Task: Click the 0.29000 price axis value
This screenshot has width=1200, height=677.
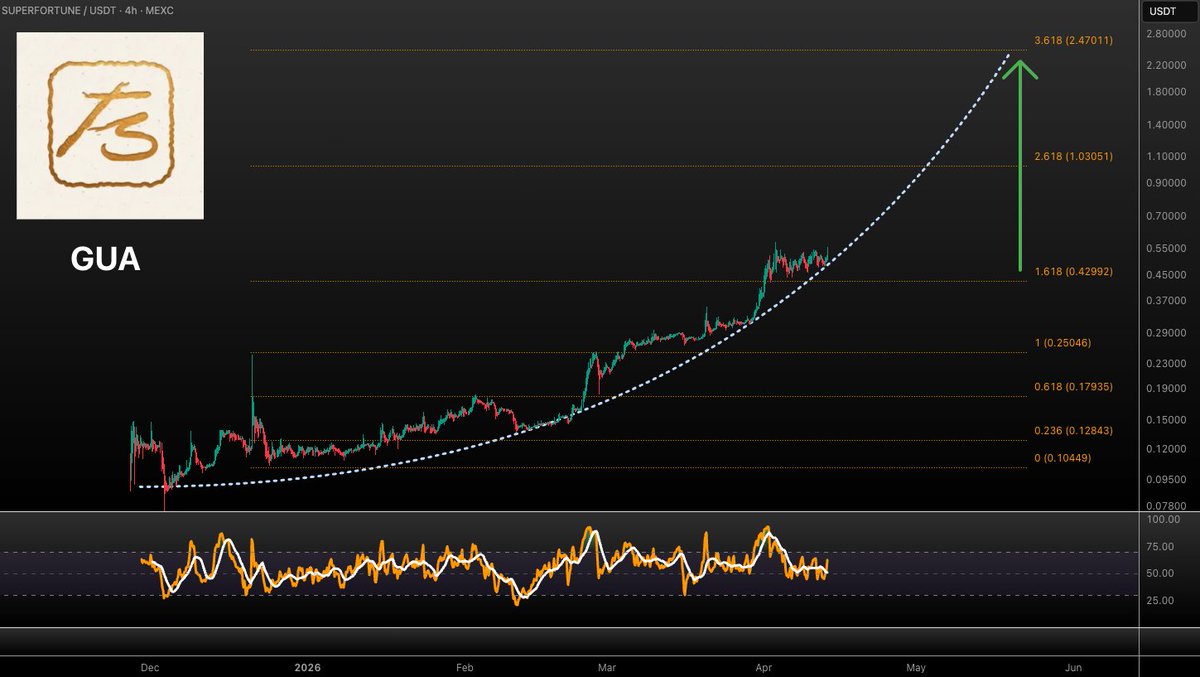Action: (x=1166, y=332)
